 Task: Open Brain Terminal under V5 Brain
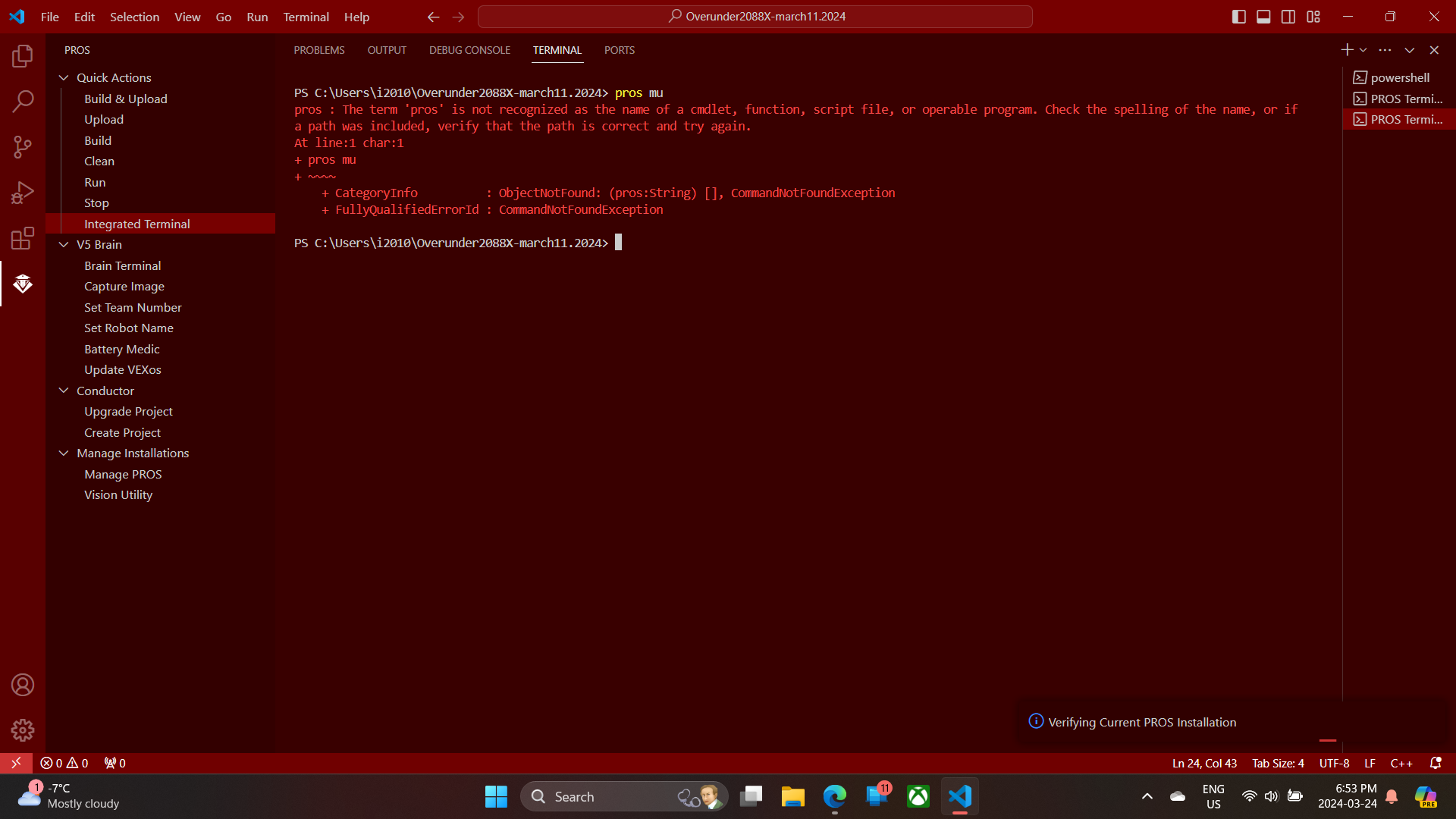123,265
